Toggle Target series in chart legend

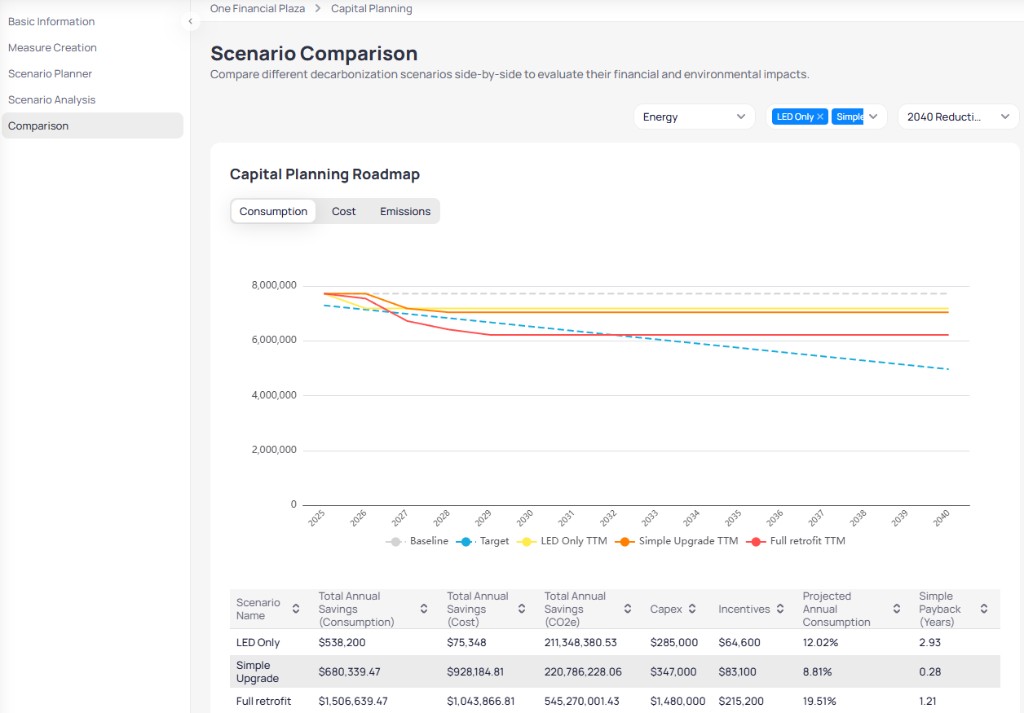click(x=483, y=541)
